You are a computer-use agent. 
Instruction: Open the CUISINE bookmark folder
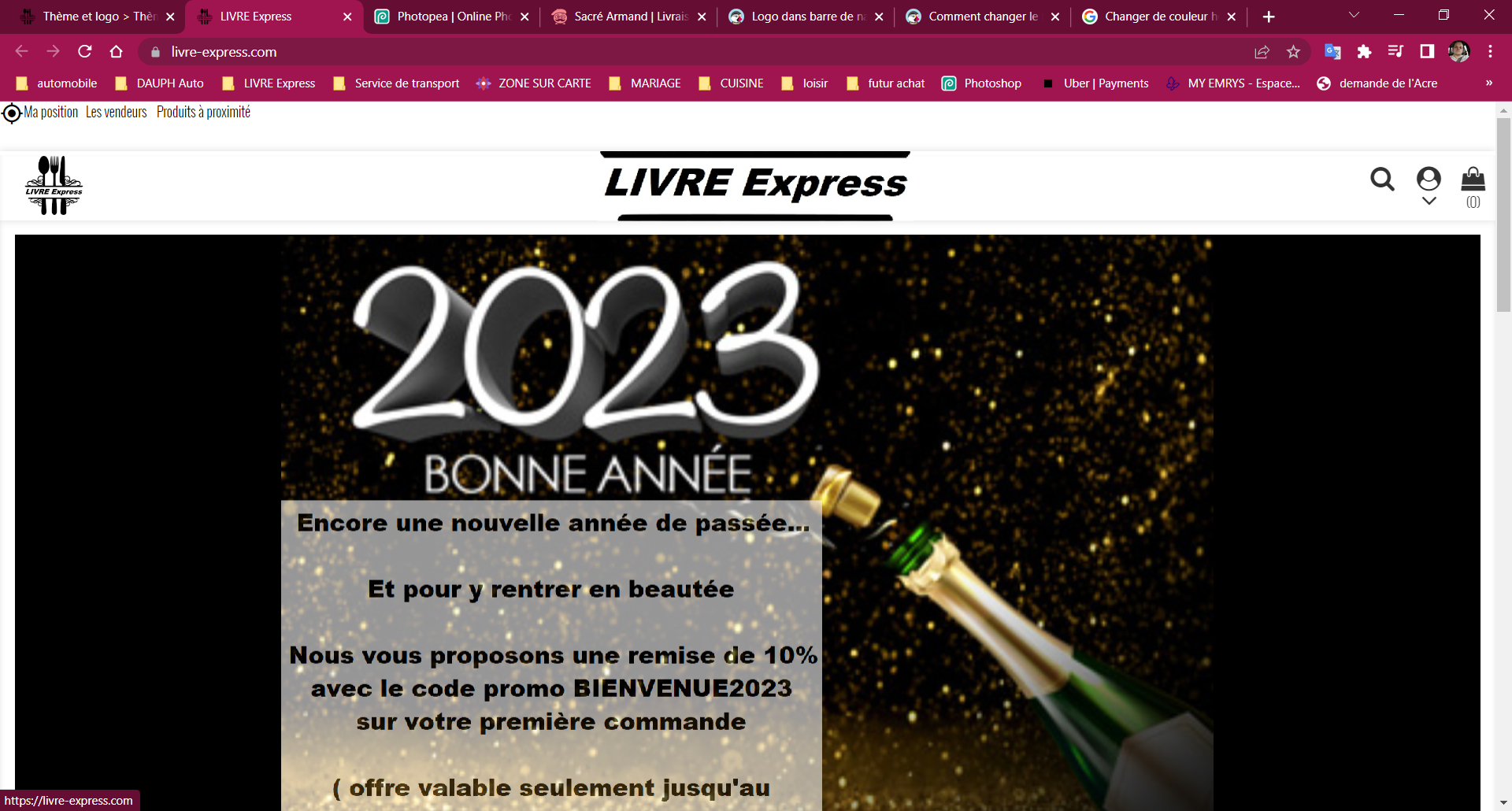tap(732, 83)
